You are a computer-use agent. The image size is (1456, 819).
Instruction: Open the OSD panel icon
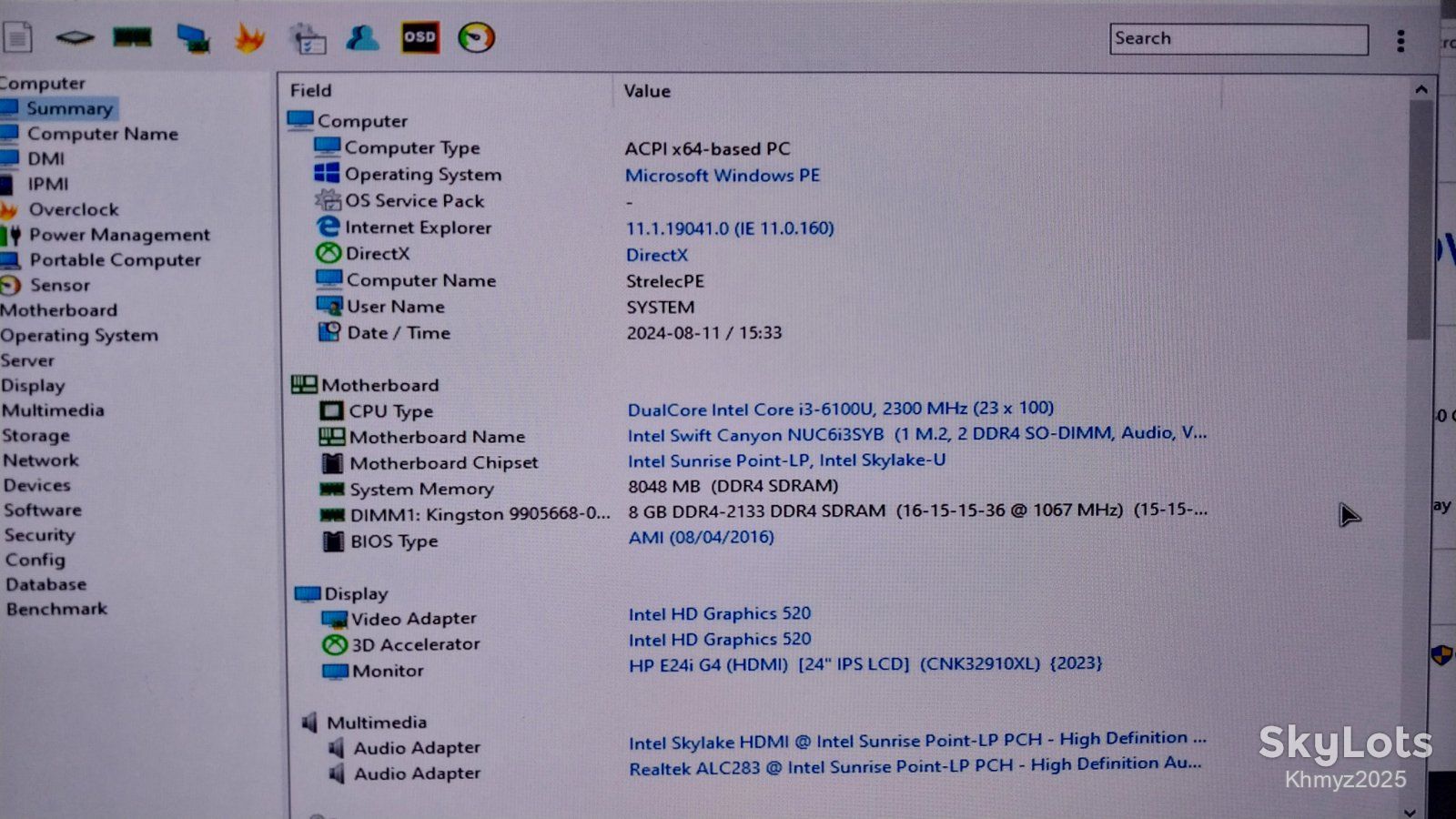[x=420, y=37]
